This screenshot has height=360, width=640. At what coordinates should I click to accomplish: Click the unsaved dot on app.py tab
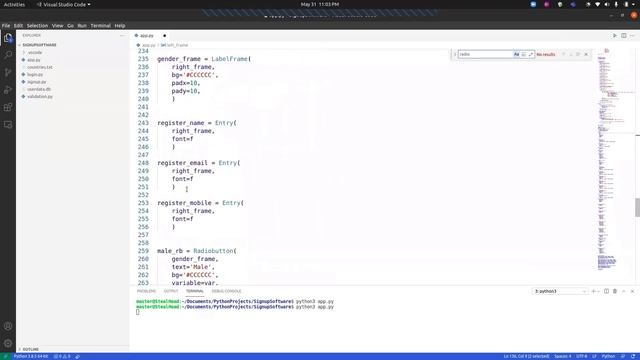tap(164, 36)
